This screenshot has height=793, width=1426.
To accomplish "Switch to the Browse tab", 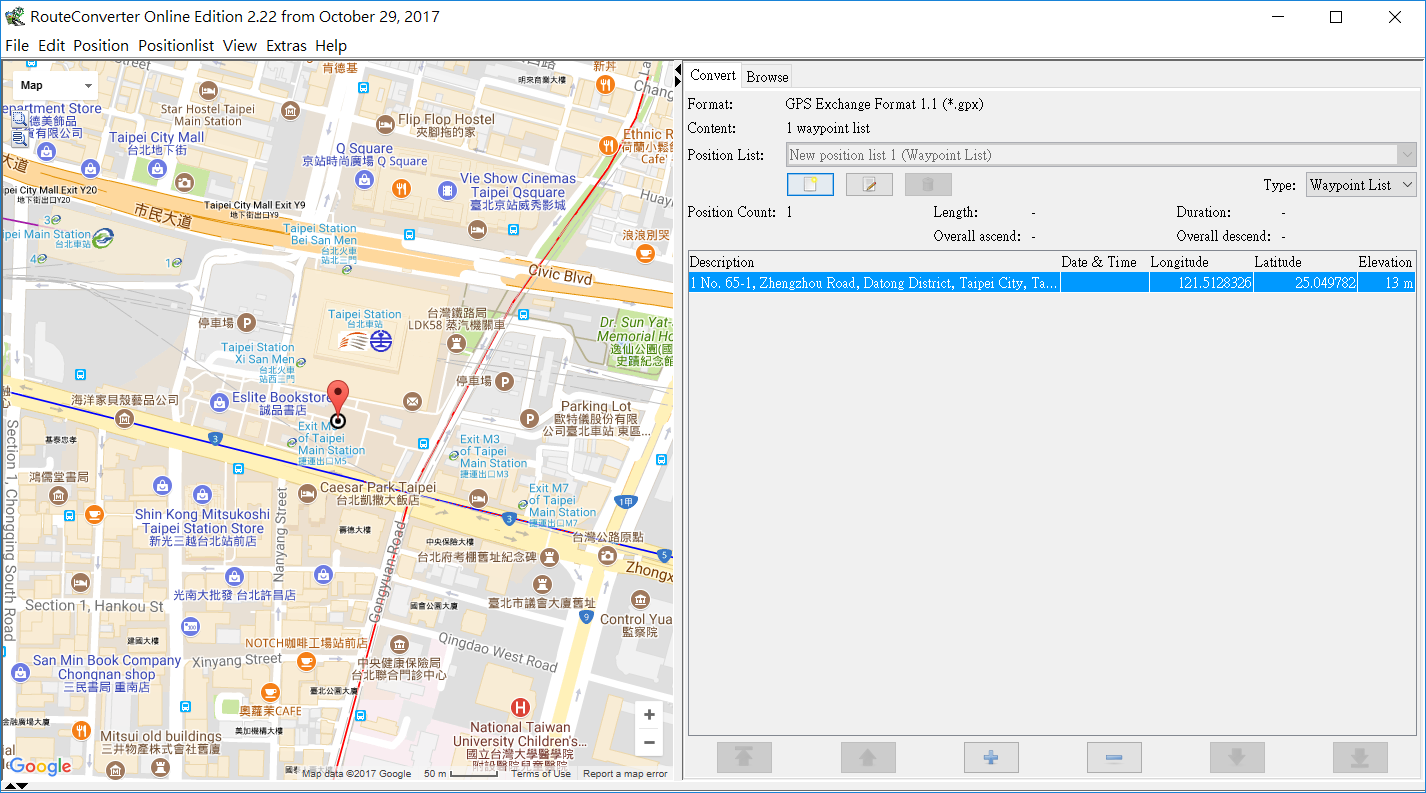I will point(767,77).
